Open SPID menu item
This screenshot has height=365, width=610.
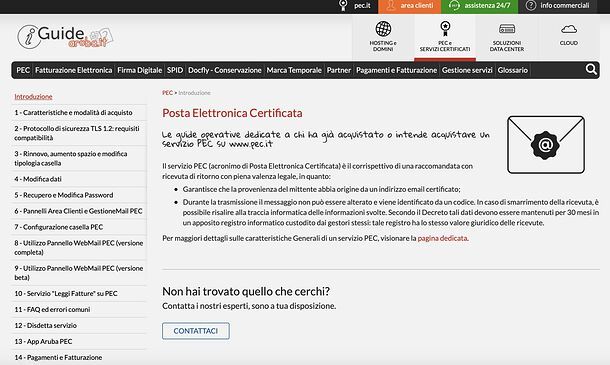[x=175, y=70]
